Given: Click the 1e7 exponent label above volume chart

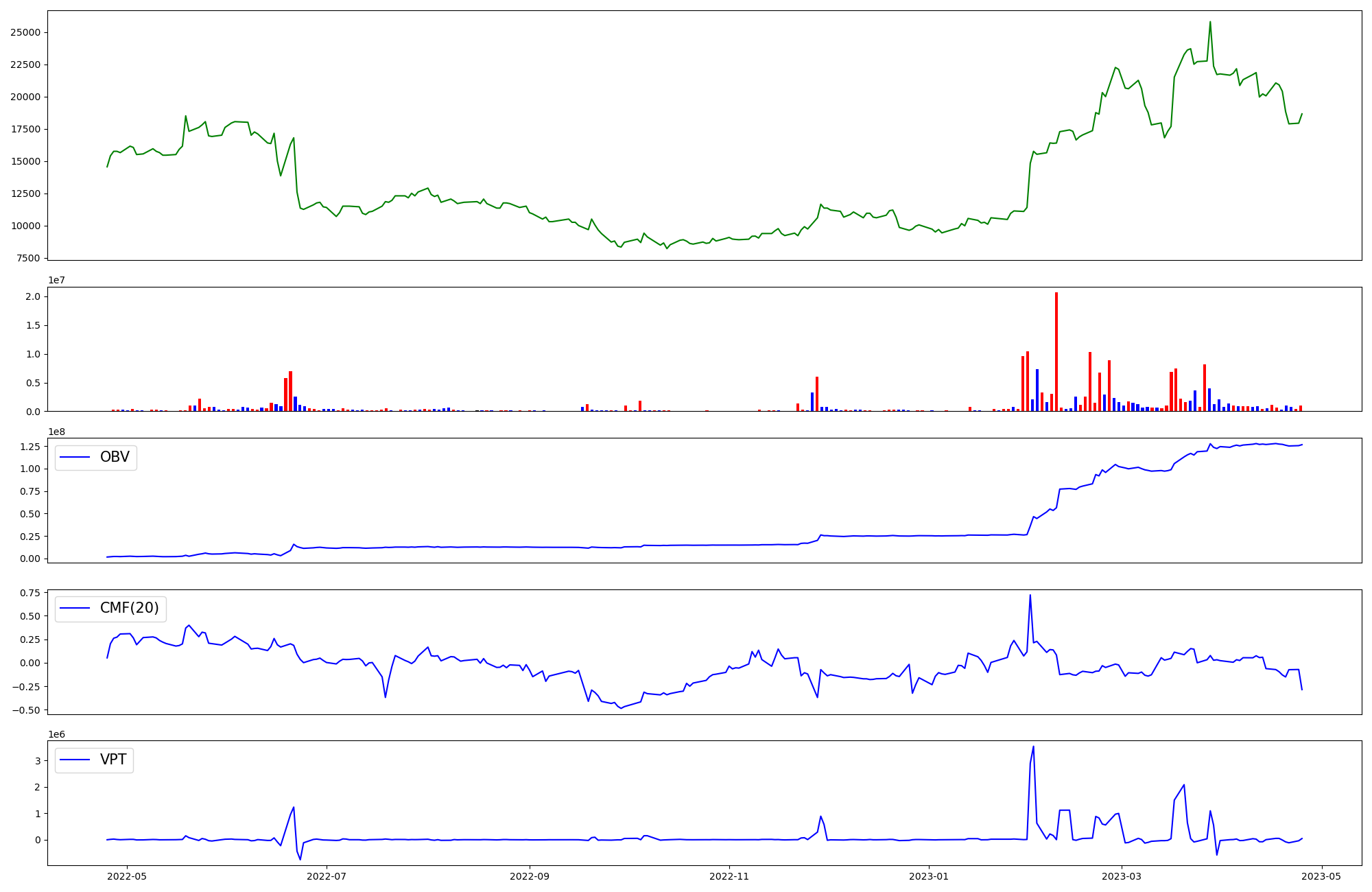Looking at the screenshot, I should (56, 280).
